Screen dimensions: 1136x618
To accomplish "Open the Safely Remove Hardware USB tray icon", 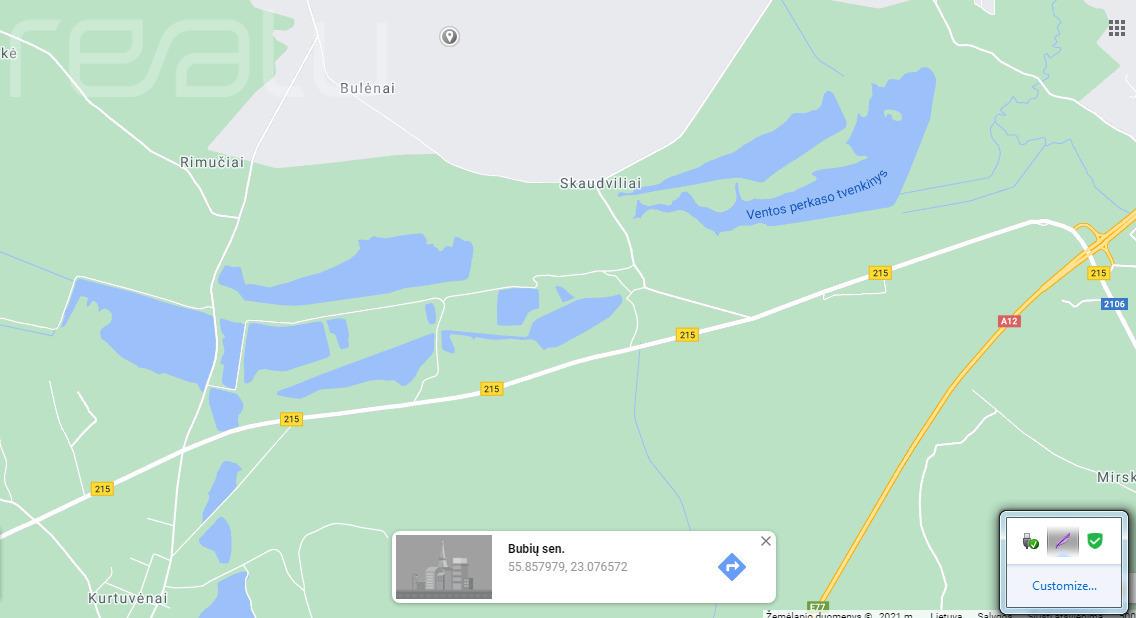I will (1030, 541).
